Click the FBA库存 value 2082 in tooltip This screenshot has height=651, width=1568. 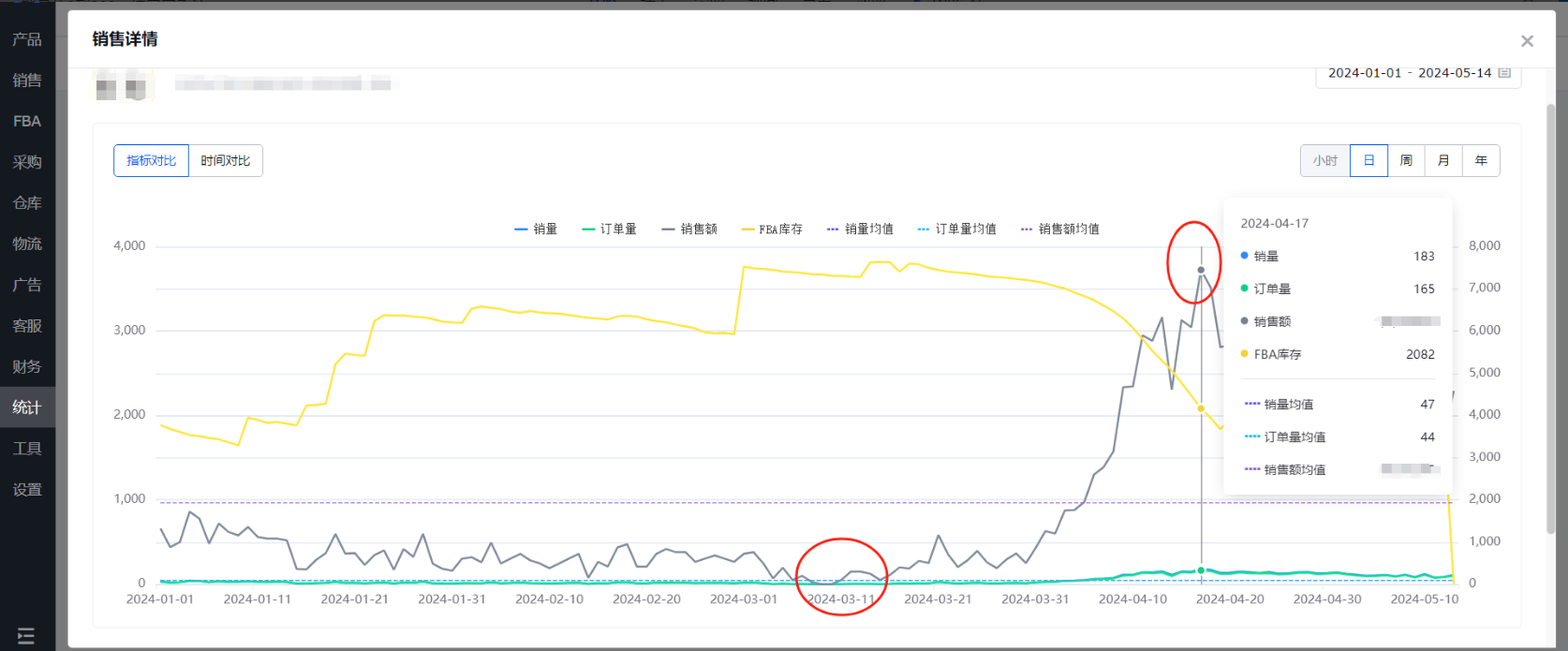click(1420, 354)
